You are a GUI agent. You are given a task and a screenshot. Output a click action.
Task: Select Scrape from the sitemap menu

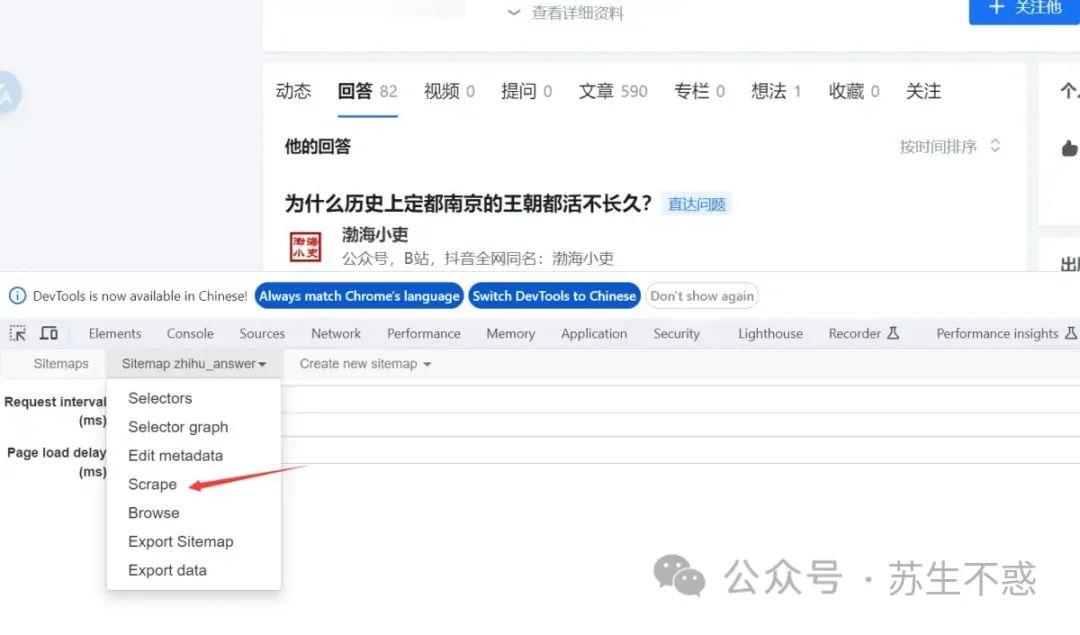tap(152, 484)
